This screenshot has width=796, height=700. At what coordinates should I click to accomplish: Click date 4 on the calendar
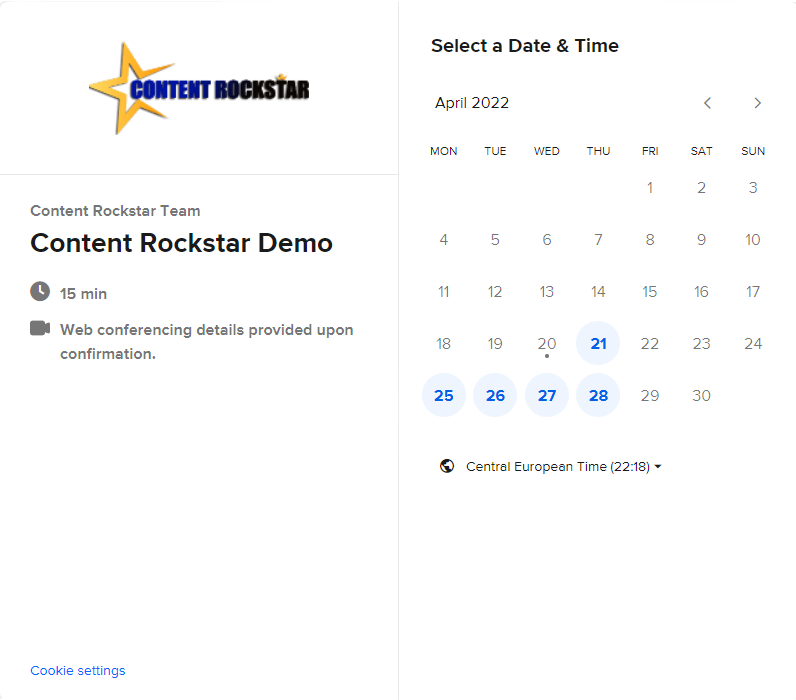click(444, 240)
